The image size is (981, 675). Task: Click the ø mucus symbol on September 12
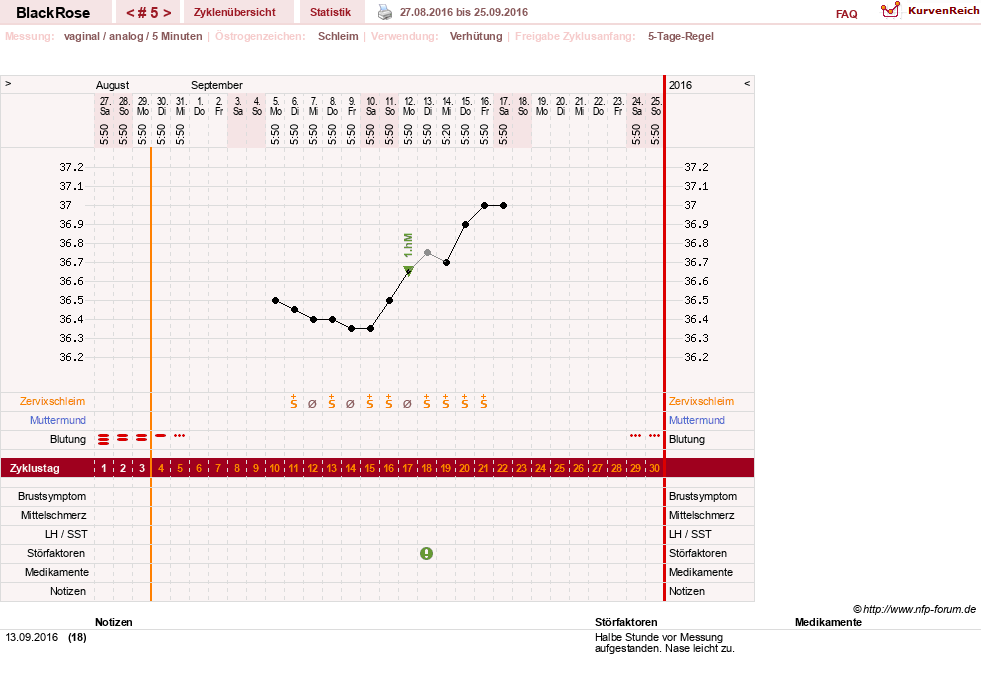(407, 404)
